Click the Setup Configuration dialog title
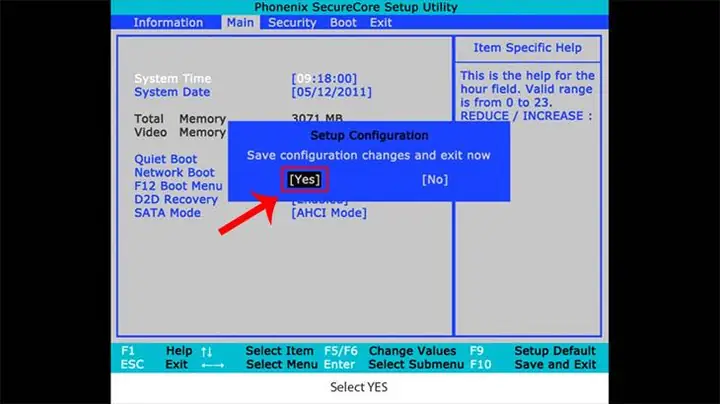Viewport: 720px width, 404px height. pyautogui.click(x=369, y=135)
